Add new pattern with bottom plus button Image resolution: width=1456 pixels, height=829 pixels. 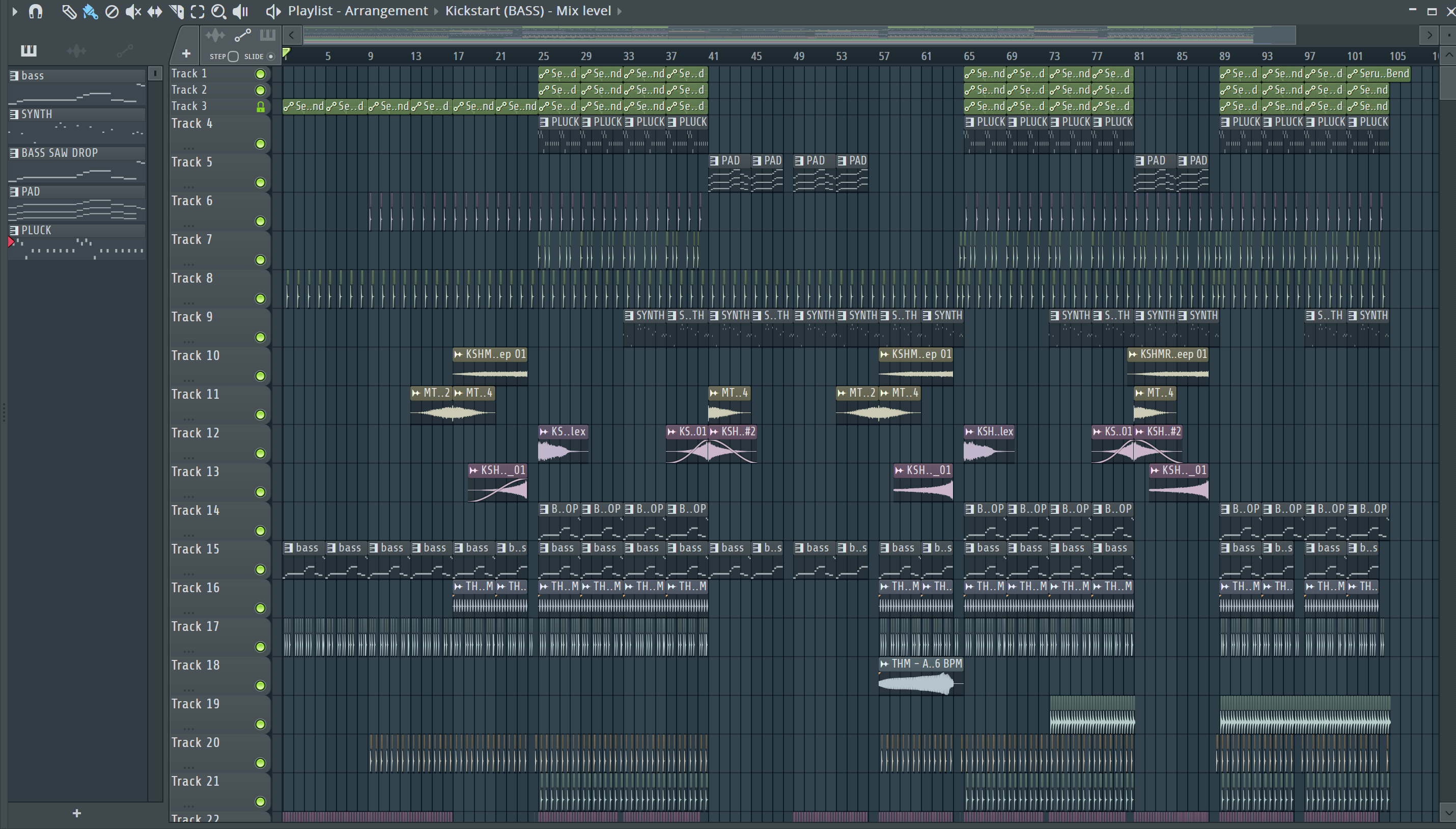pos(77,813)
